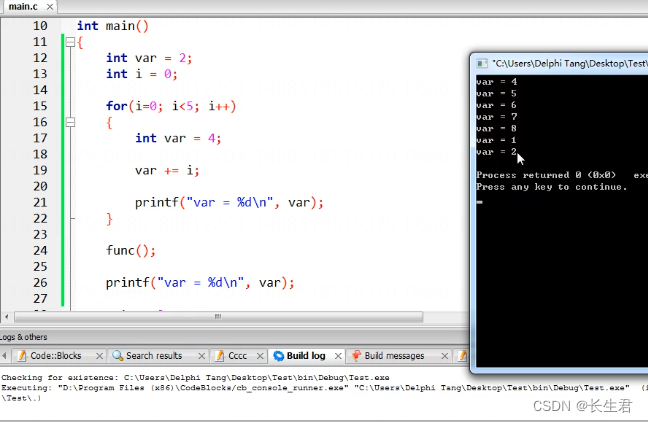Open the Code::Blocks log tab

(55, 356)
